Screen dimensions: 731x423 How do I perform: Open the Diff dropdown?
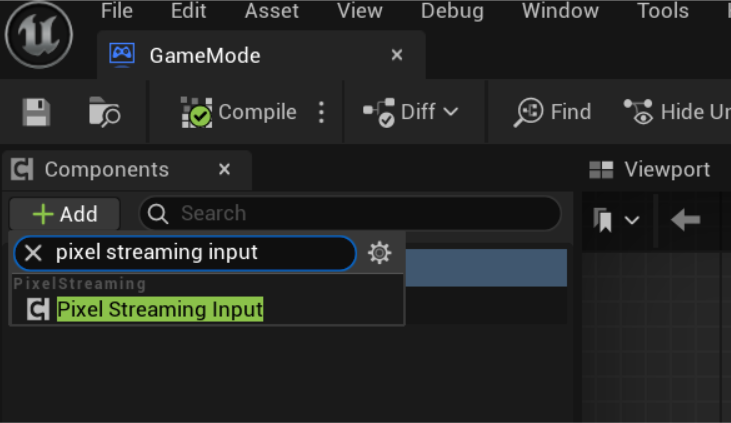411,112
